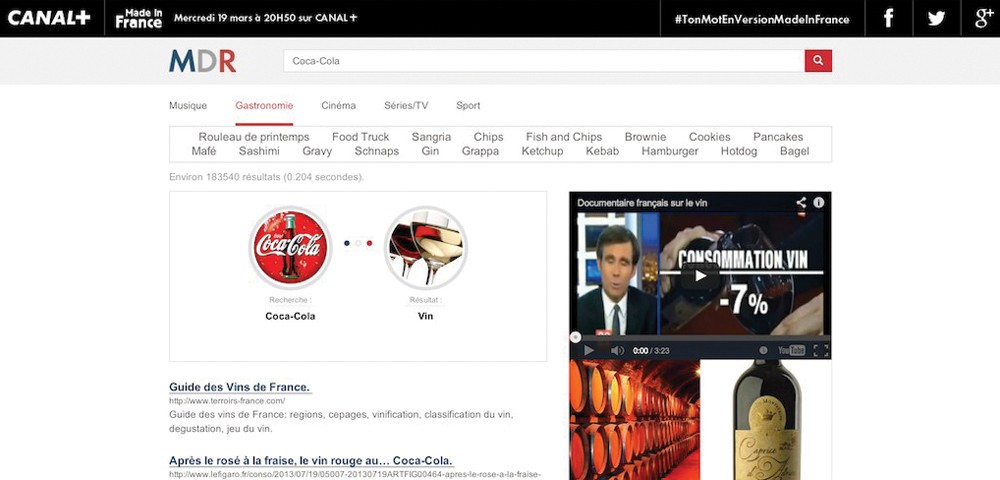
Task: Open the YouTube logo link in player
Action: pos(791,351)
